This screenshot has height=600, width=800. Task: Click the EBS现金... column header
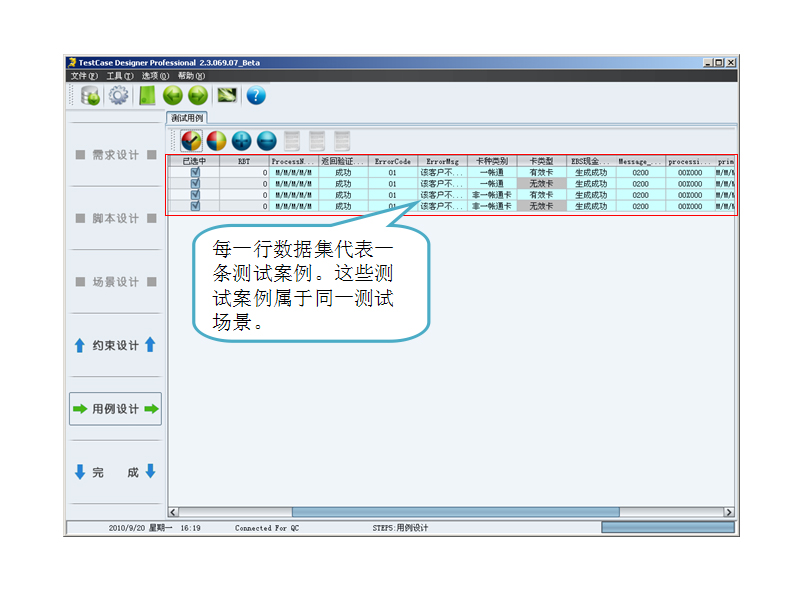591,161
